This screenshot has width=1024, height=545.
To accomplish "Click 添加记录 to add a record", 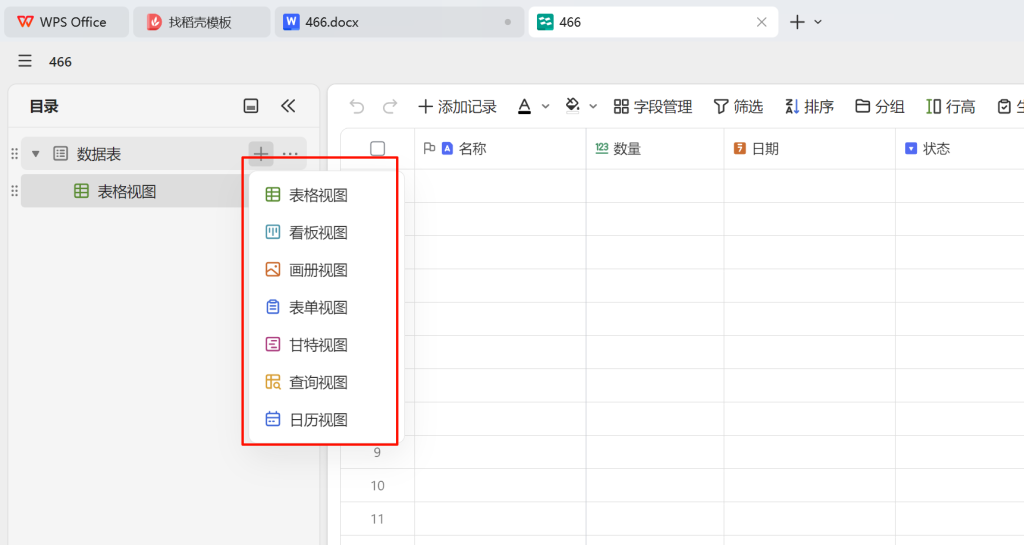I will [x=457, y=106].
